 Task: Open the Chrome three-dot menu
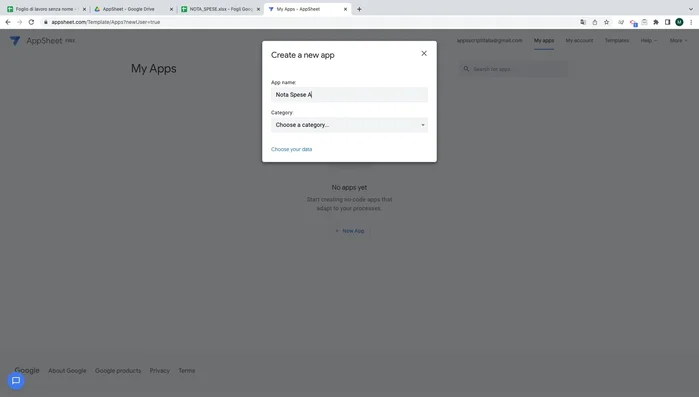[x=691, y=22]
